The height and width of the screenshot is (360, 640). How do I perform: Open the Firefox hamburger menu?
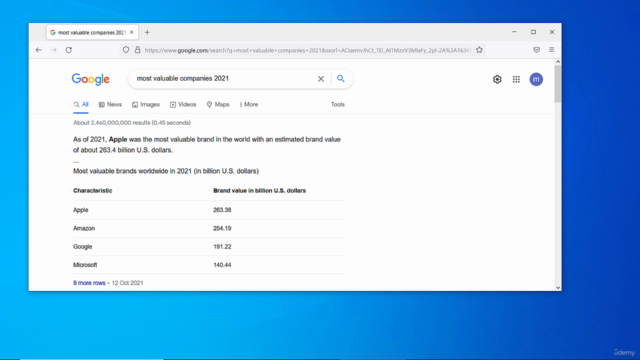point(551,50)
